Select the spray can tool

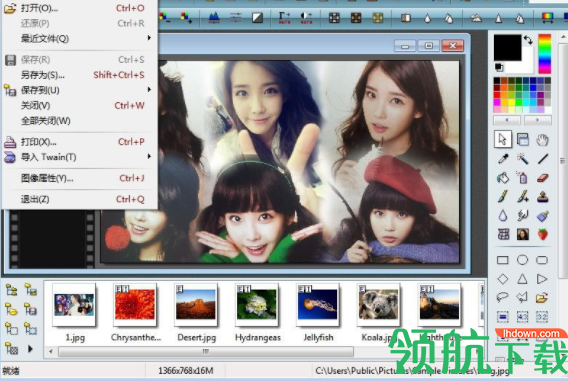(522, 178)
